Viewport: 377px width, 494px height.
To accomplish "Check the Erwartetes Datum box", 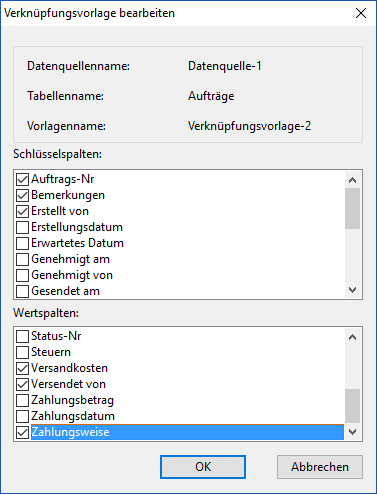I will pos(22,243).
